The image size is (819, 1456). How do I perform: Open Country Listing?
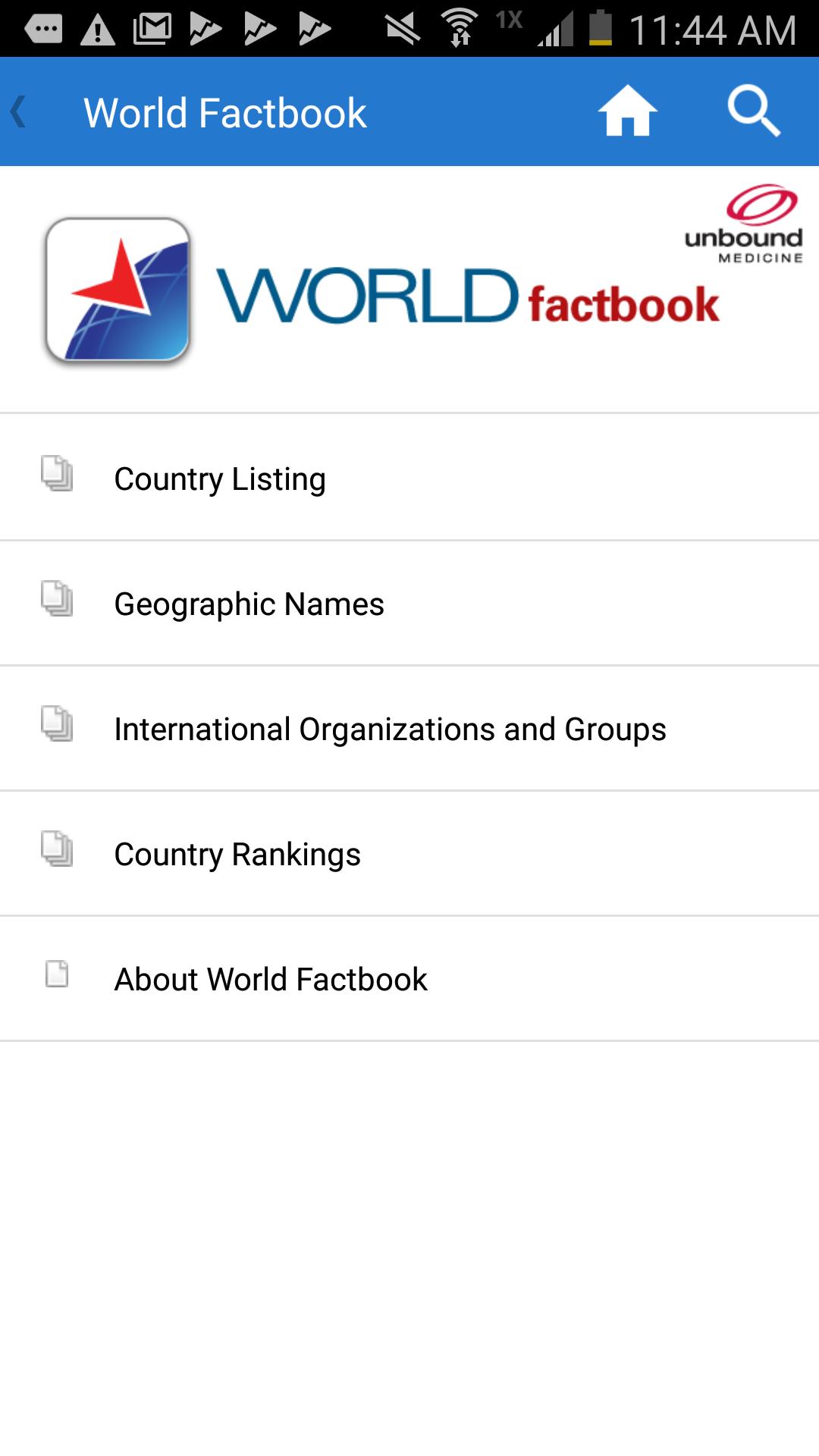click(220, 479)
